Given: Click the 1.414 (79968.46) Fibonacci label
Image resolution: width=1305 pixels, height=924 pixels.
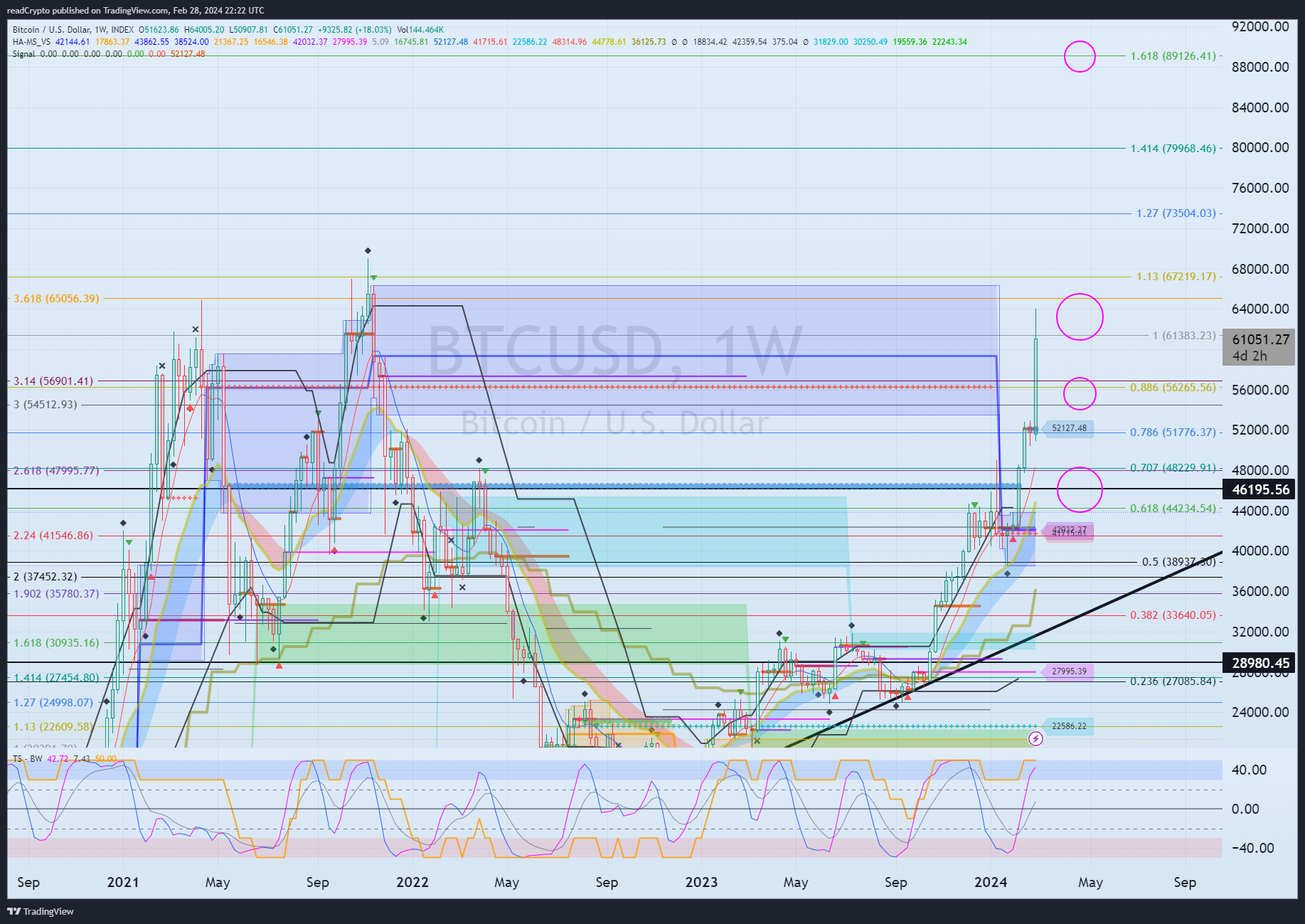Looking at the screenshot, I should coord(1173,149).
